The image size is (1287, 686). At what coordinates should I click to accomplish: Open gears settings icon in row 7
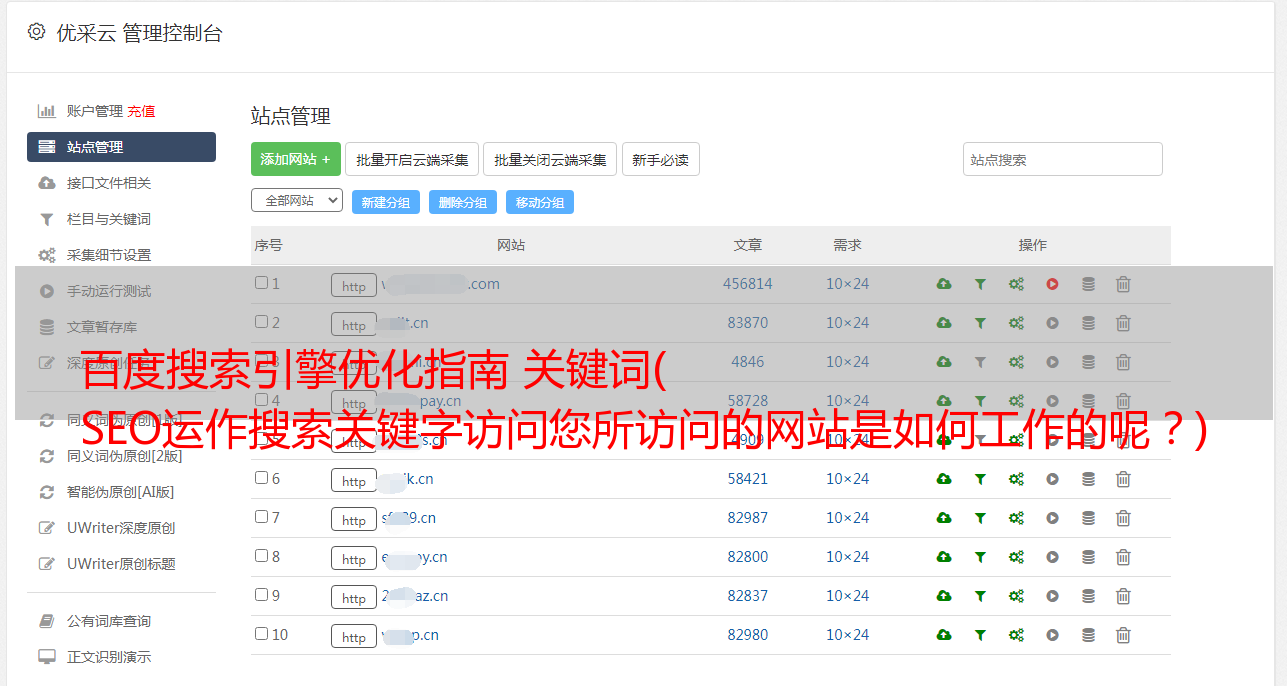(1016, 518)
